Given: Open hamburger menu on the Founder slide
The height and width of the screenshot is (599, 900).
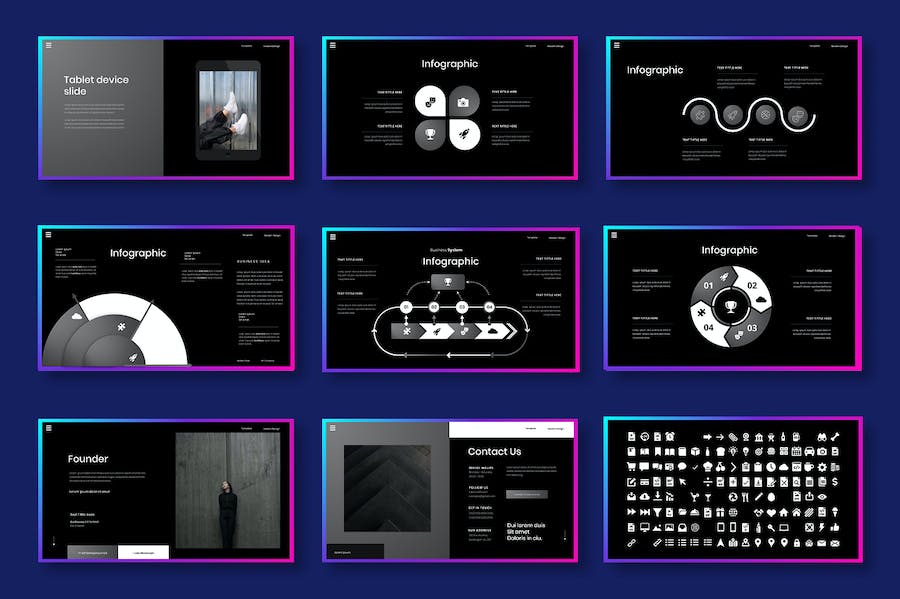Looking at the screenshot, I should 47,428.
